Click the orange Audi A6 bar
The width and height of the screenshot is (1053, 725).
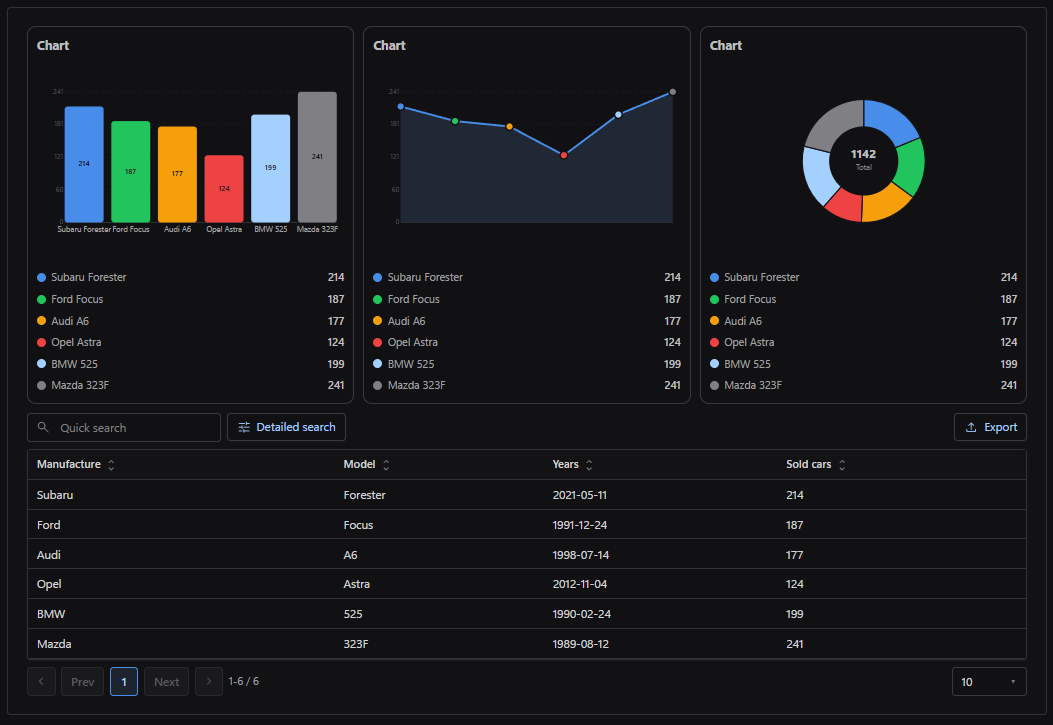[177, 175]
